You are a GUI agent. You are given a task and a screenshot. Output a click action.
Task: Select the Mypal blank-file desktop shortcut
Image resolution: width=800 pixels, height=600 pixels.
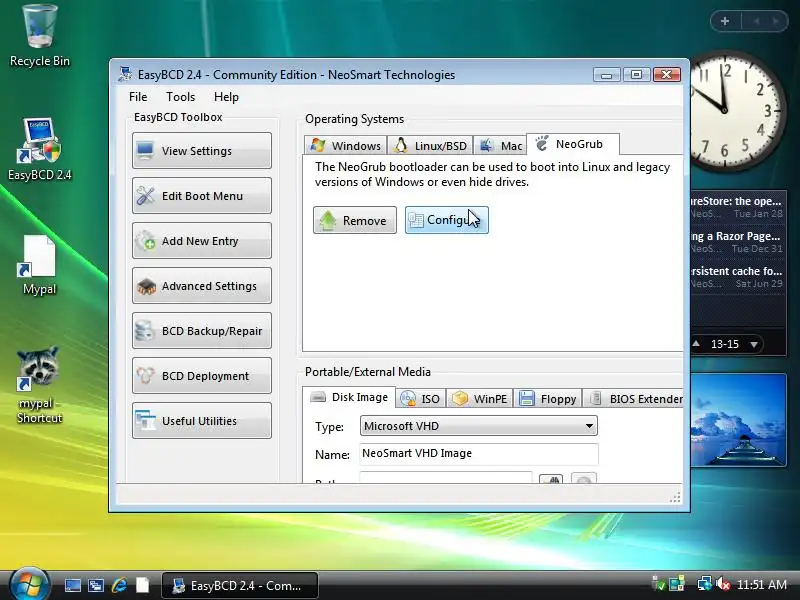[x=39, y=265]
